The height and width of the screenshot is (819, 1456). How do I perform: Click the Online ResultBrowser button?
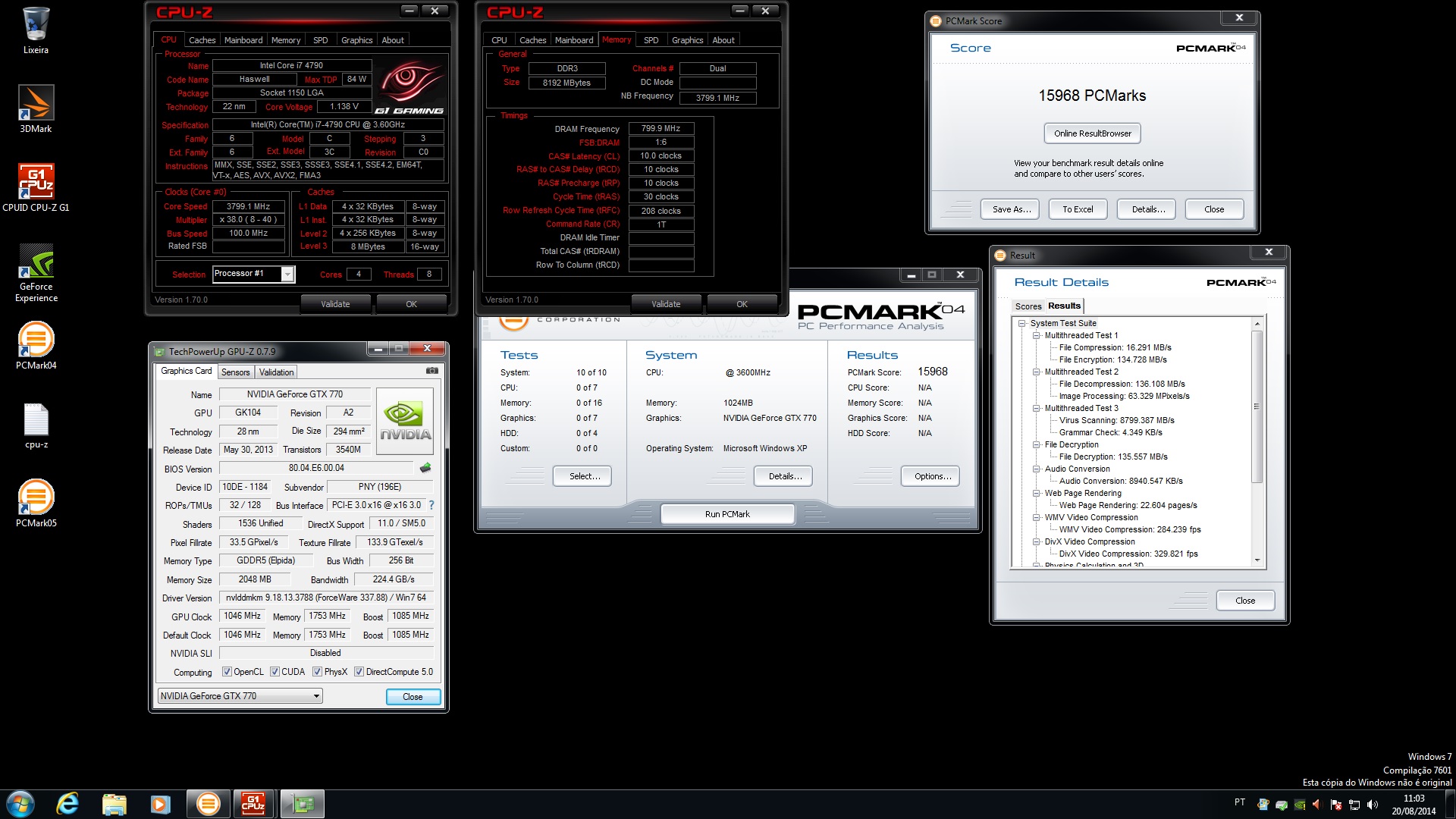tap(1092, 133)
